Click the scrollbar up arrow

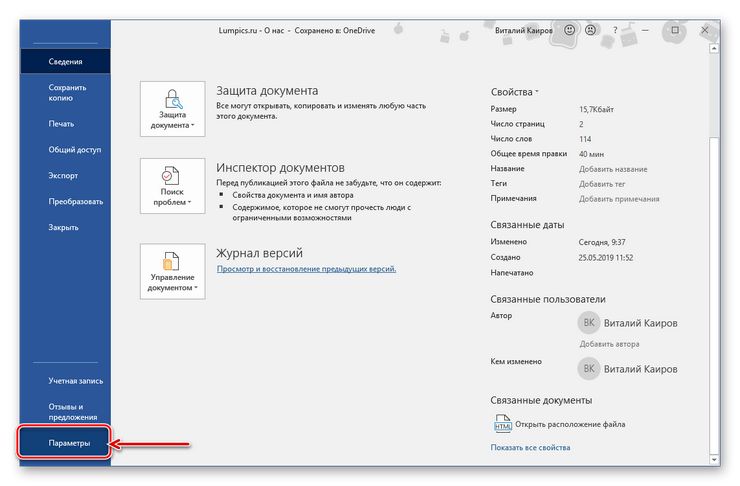click(x=715, y=48)
